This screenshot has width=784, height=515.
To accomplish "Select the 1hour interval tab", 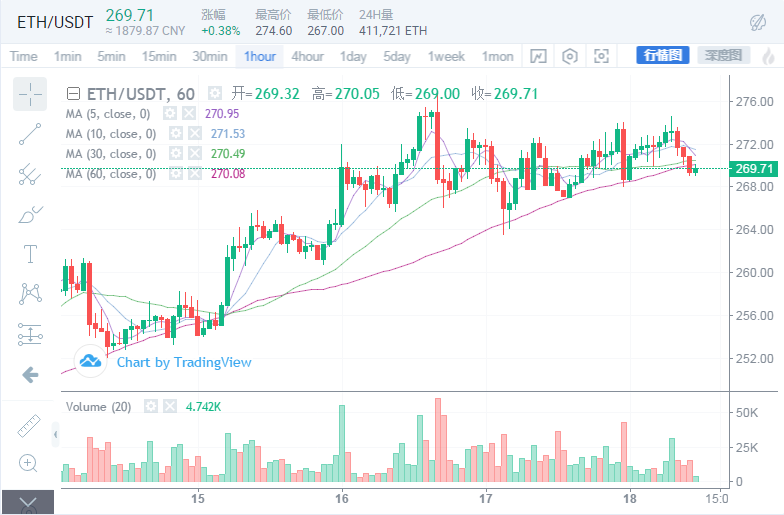I will [260, 56].
